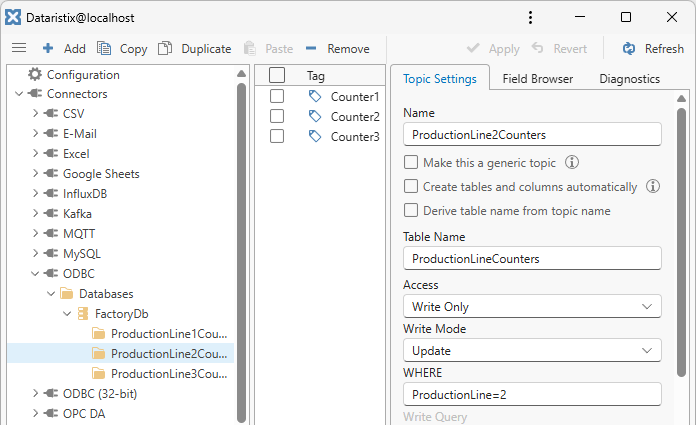Click the InfluxDB connector plug icon

click(51, 193)
